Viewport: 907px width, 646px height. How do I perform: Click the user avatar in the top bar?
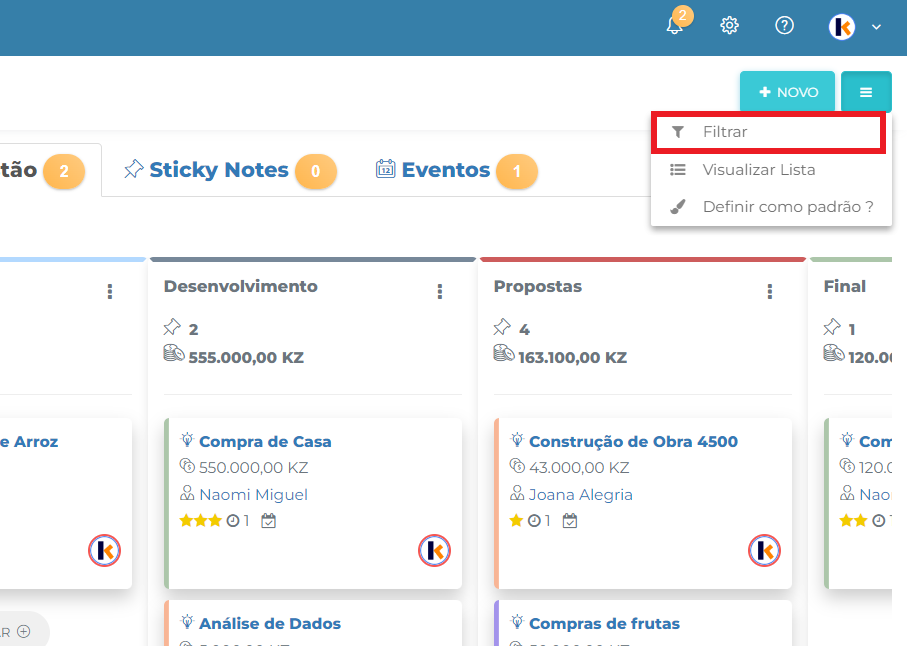[x=842, y=27]
